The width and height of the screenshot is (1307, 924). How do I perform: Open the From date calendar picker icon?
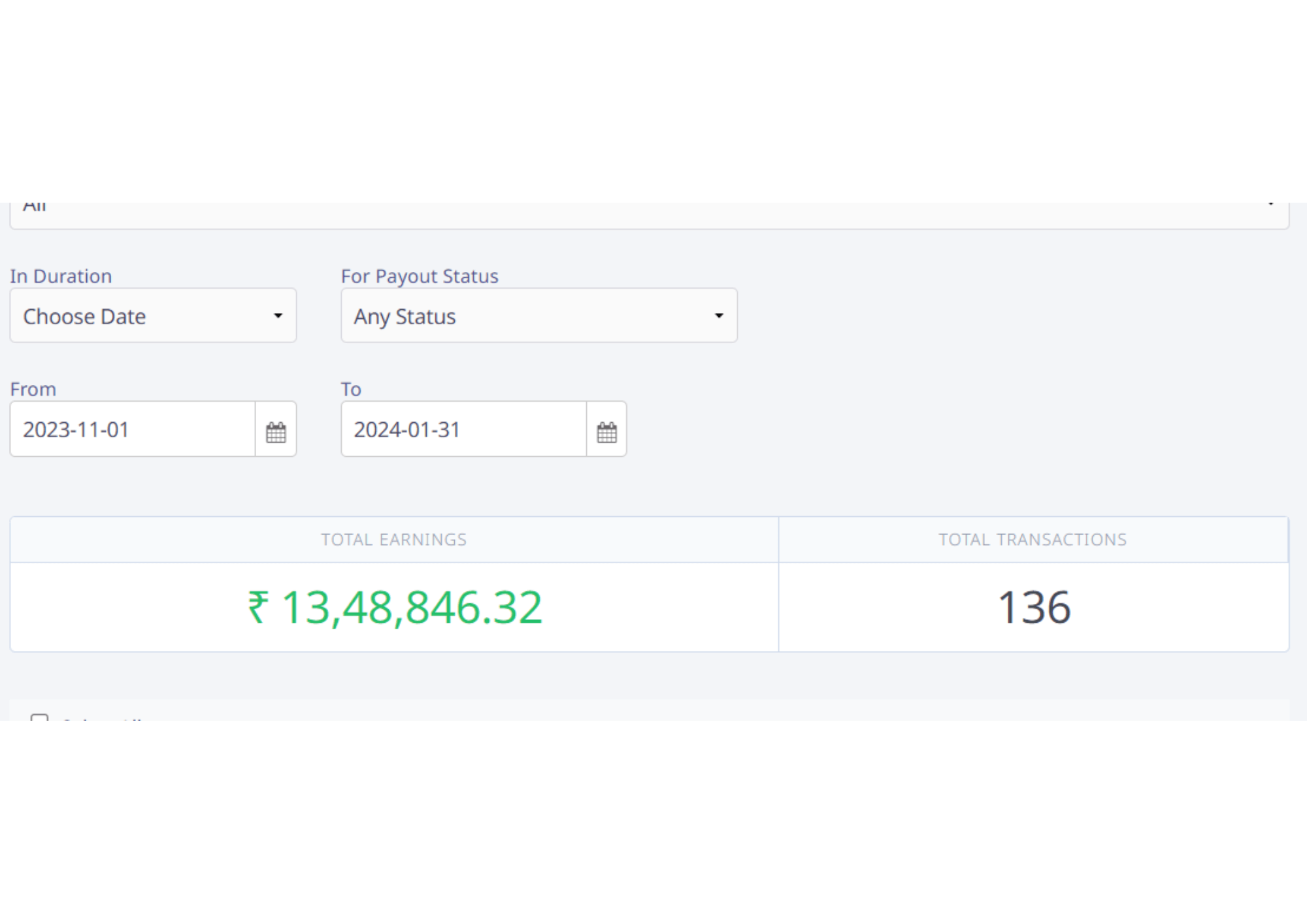(276, 431)
